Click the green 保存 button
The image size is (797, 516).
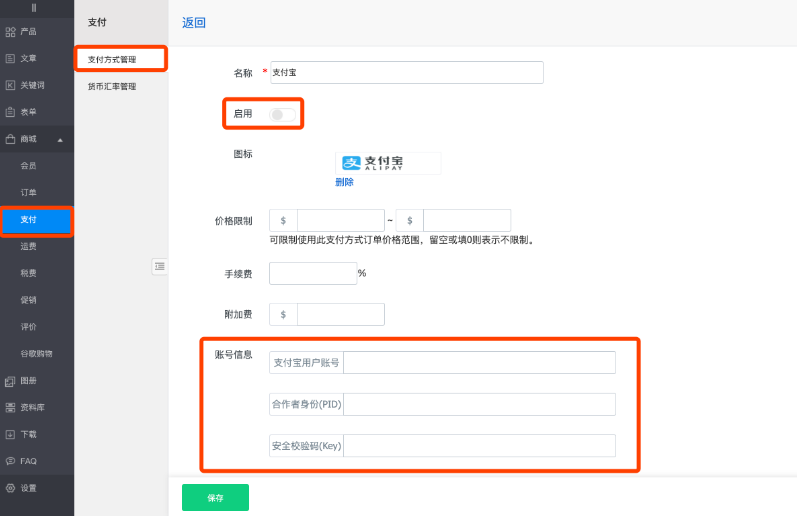coord(215,497)
